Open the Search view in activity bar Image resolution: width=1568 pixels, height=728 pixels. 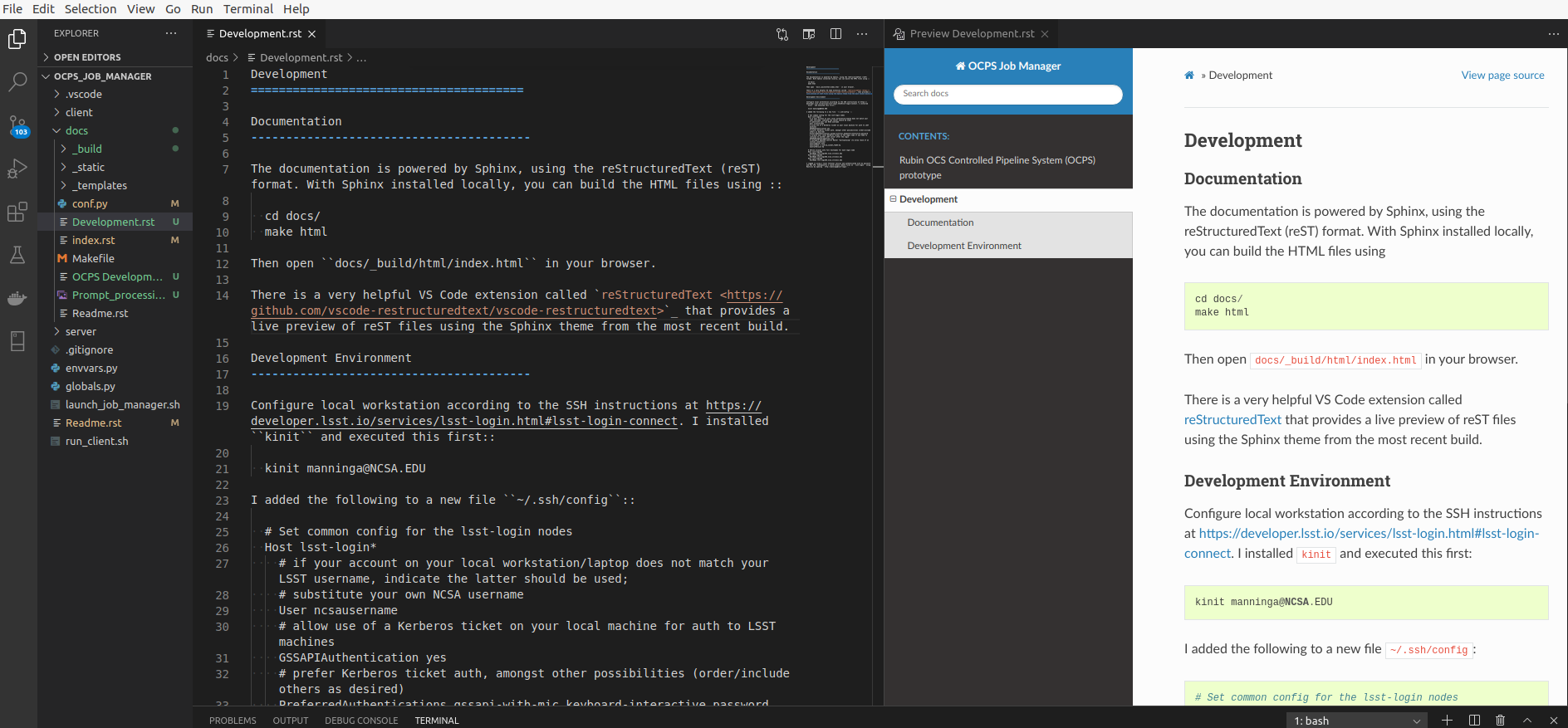click(x=17, y=81)
